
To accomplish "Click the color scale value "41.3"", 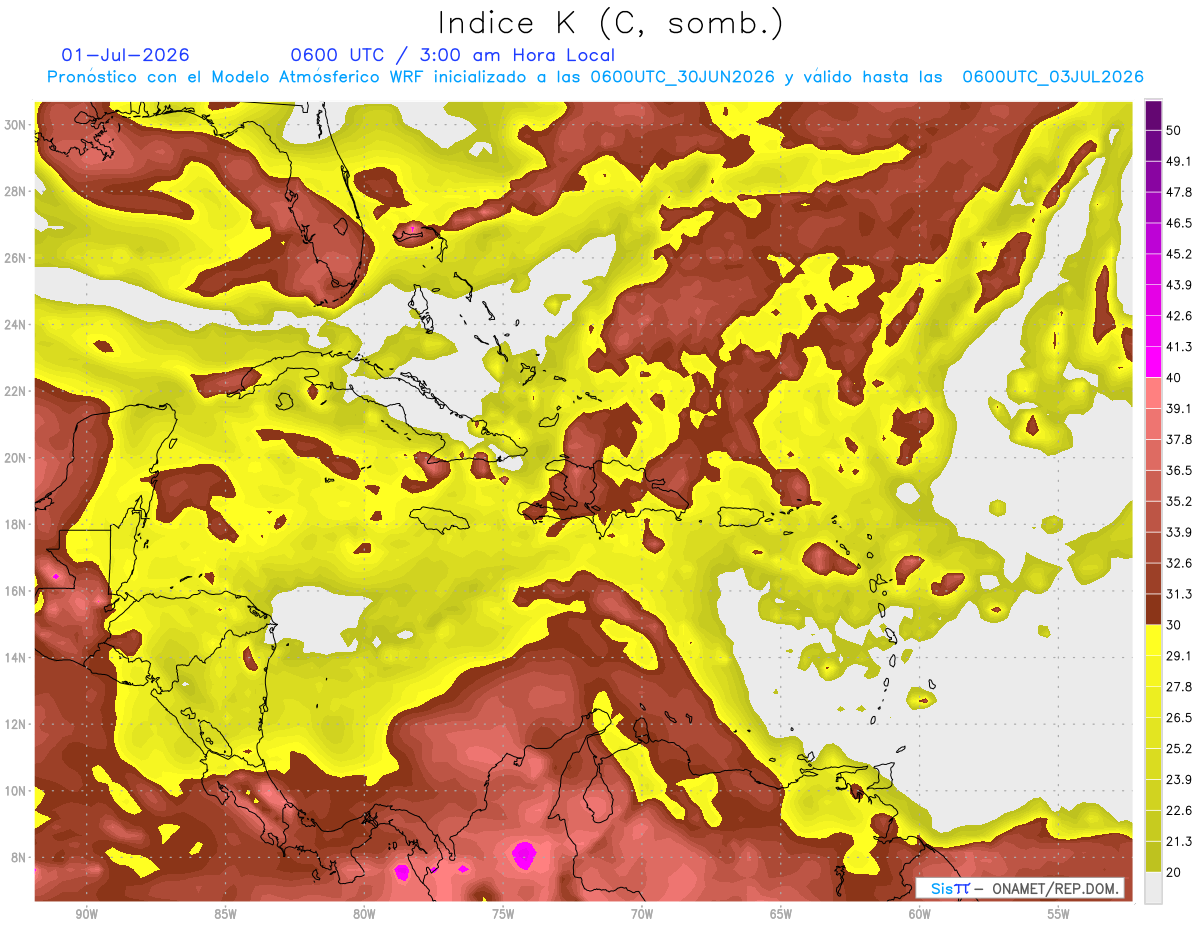I will (x=1178, y=347).
